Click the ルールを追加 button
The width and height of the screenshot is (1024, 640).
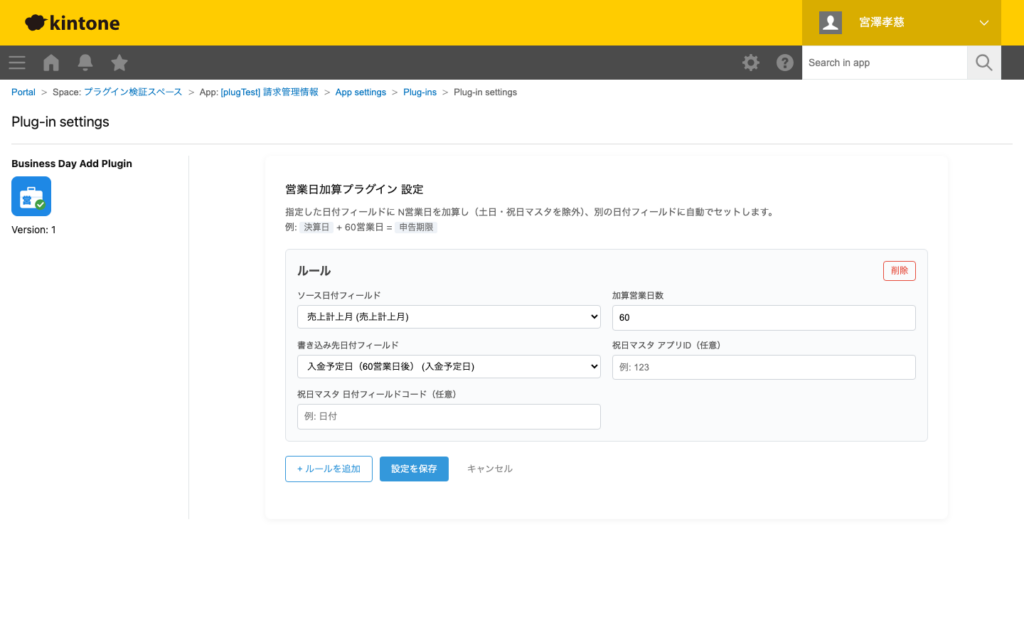[x=328, y=468]
